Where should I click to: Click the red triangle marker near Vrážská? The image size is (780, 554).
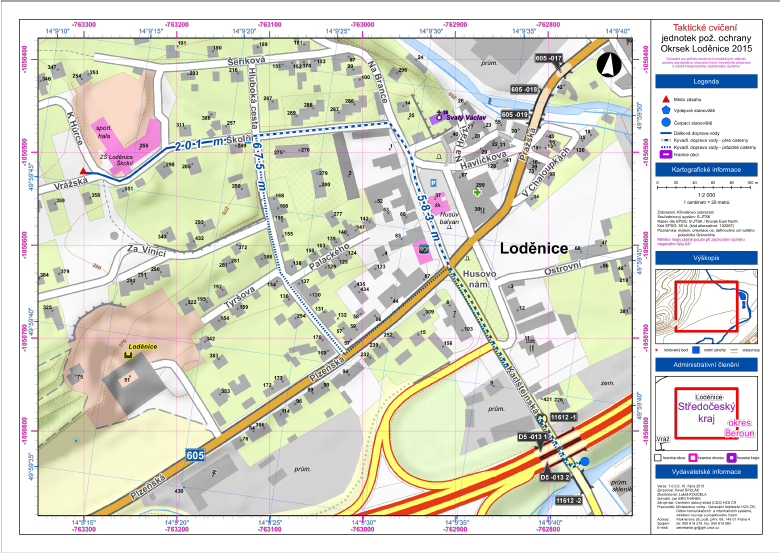coord(83,171)
